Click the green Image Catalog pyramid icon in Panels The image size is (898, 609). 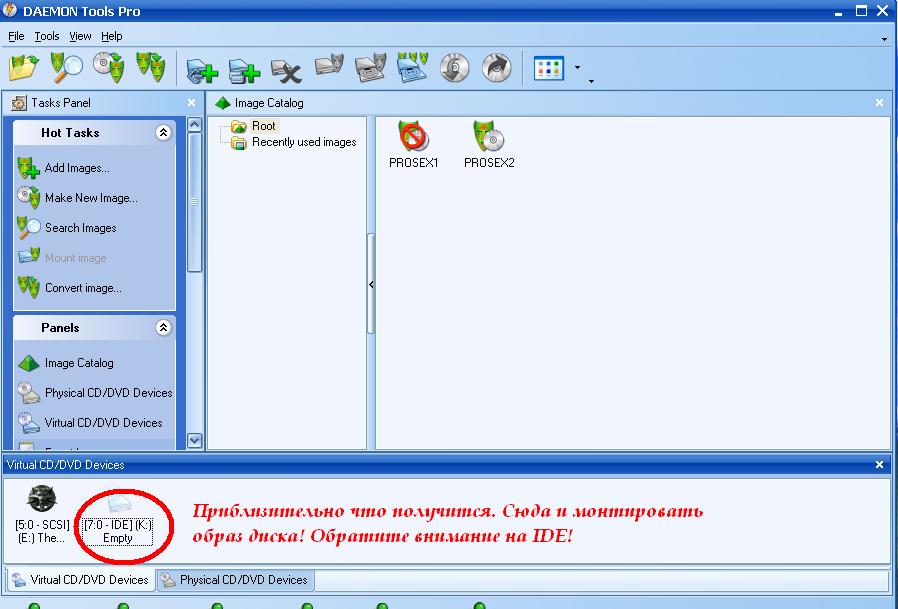(x=28, y=363)
